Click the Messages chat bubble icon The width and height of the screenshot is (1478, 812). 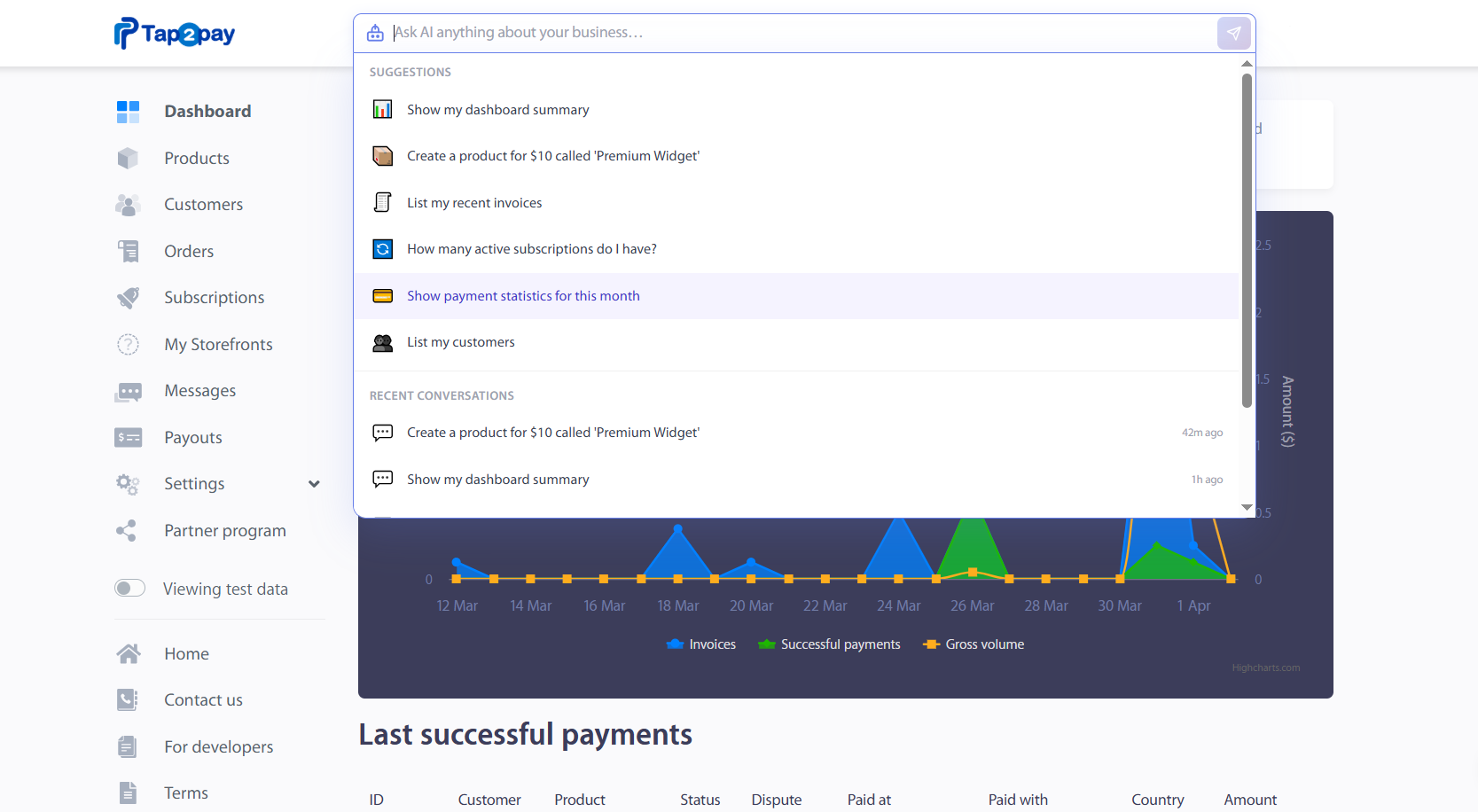[129, 391]
